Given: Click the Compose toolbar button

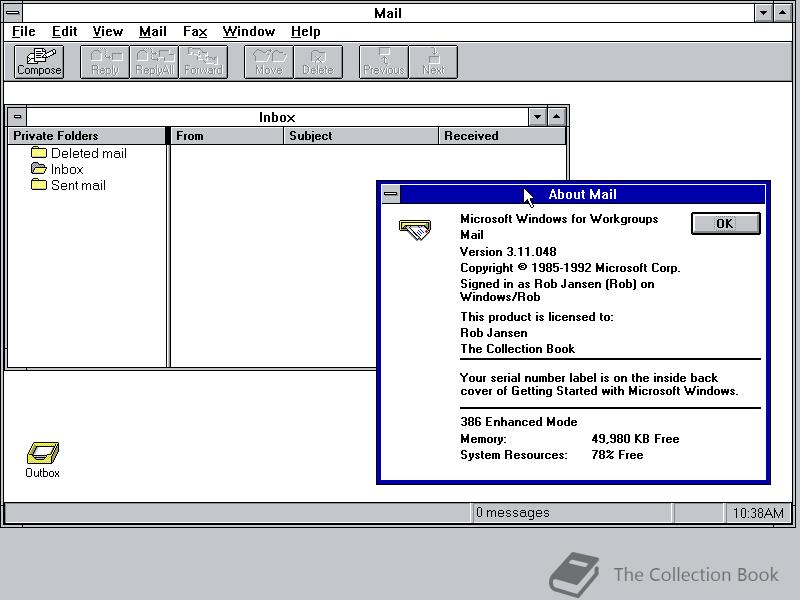Looking at the screenshot, I should point(39,62).
